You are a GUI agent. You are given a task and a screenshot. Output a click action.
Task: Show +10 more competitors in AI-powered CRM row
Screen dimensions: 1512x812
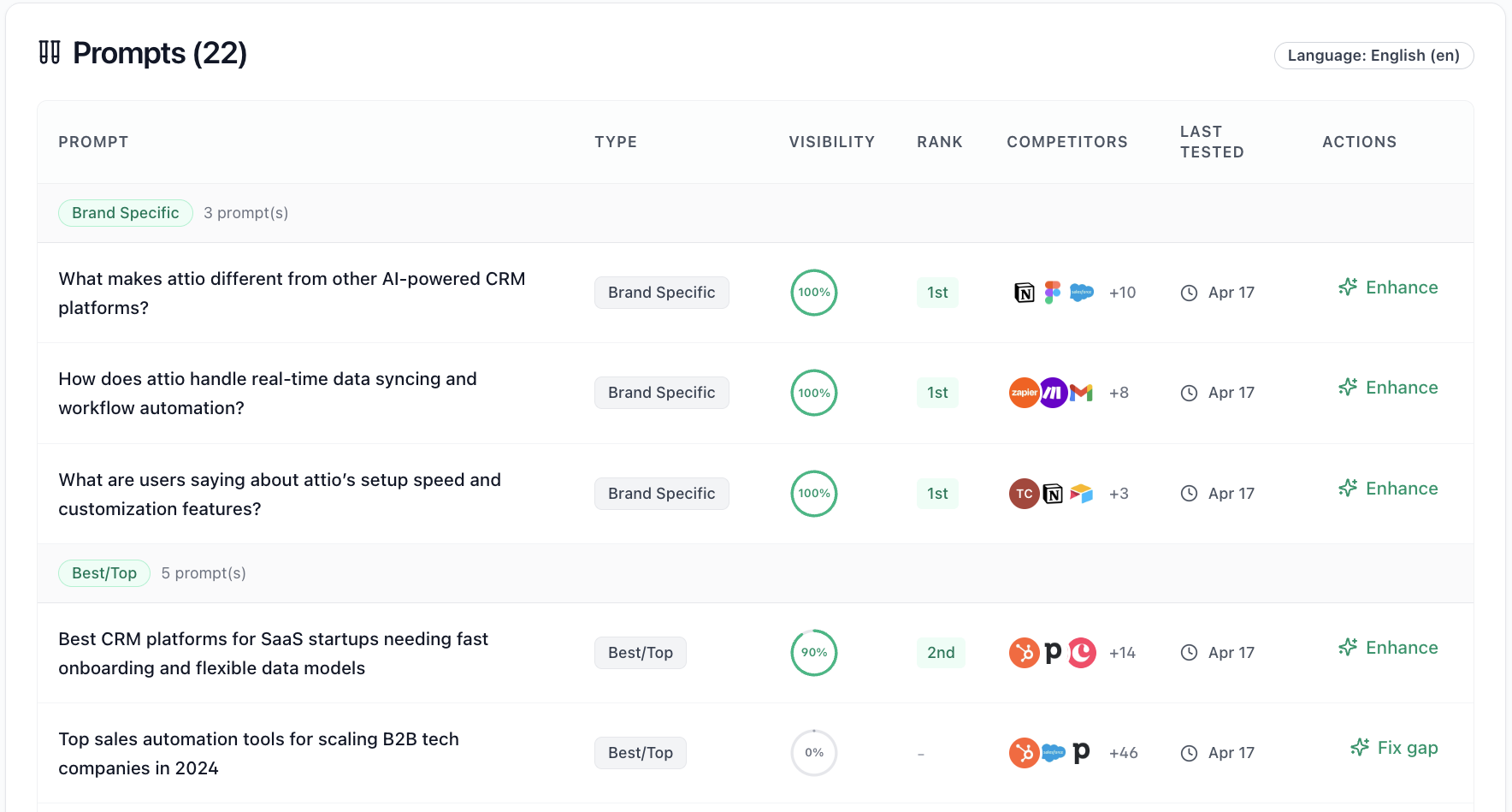click(x=1122, y=293)
